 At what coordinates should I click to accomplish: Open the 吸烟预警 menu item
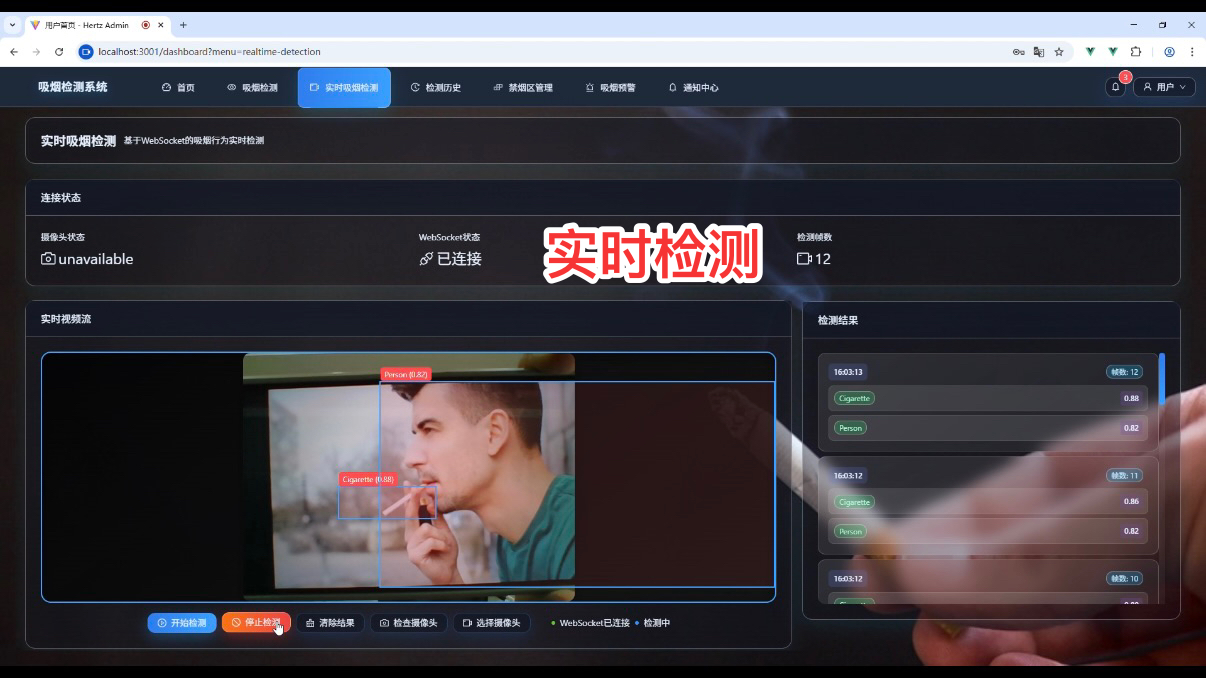coord(610,88)
